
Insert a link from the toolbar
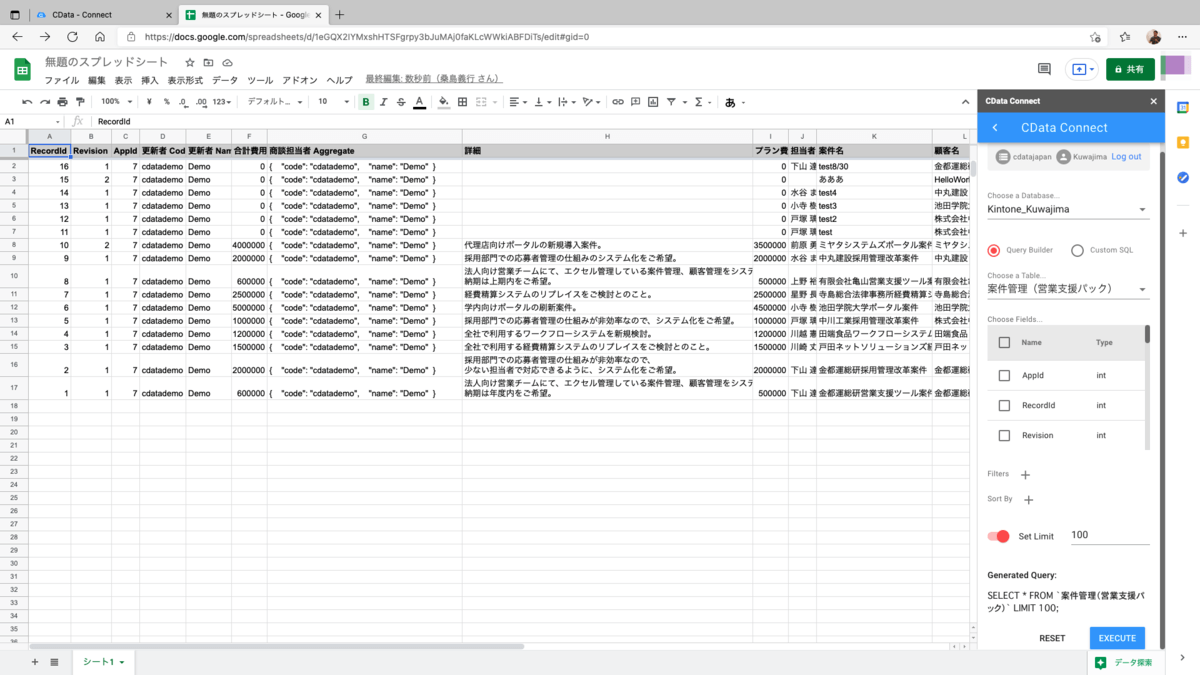pos(618,102)
